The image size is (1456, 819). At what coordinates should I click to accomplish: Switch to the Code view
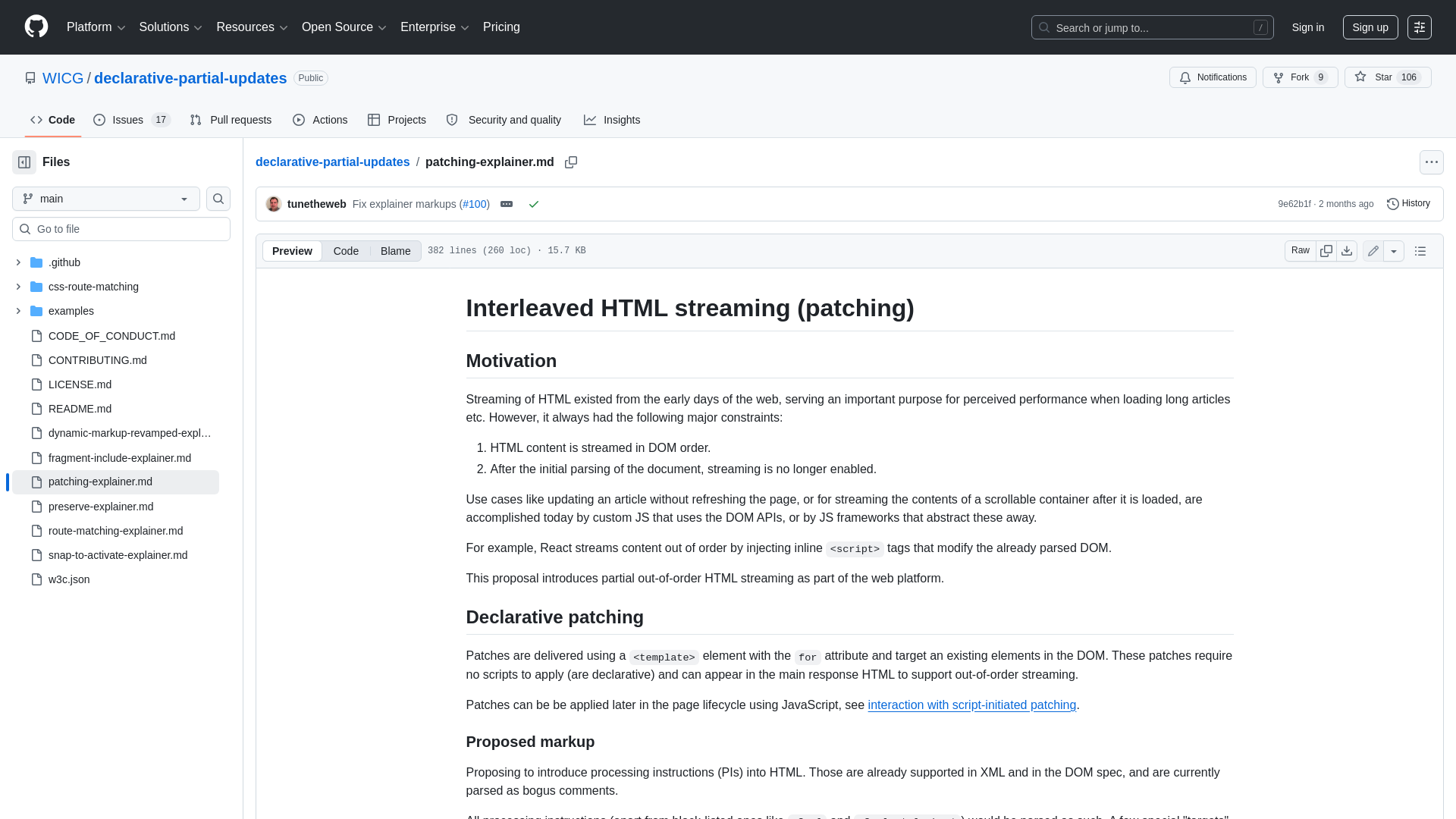coord(346,251)
